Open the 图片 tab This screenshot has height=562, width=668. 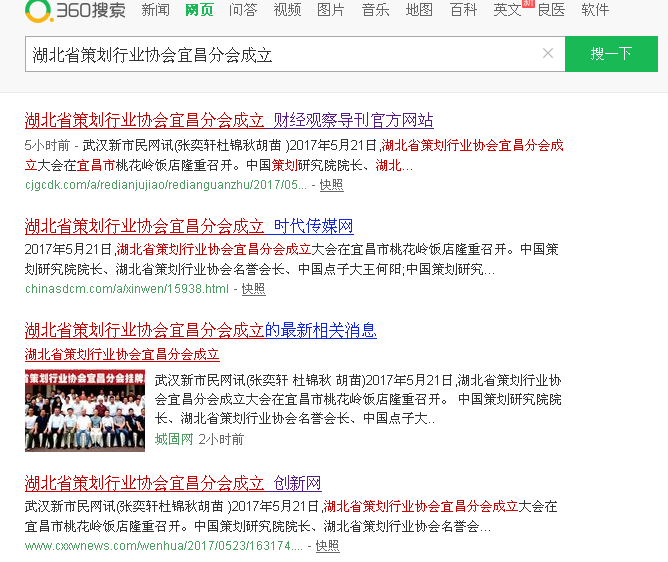tap(331, 10)
